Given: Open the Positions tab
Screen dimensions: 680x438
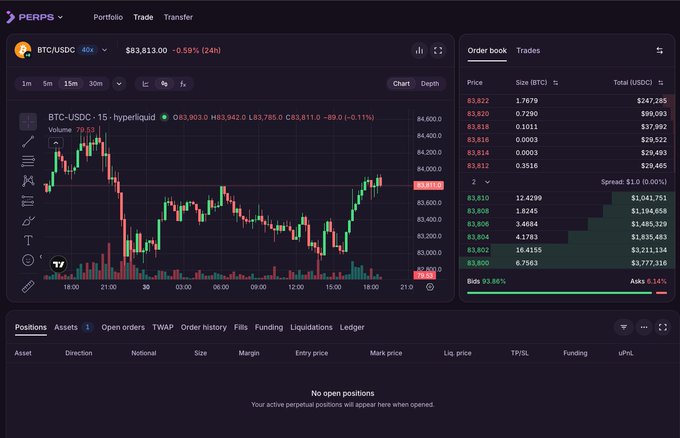Looking at the screenshot, I should tap(31, 327).
